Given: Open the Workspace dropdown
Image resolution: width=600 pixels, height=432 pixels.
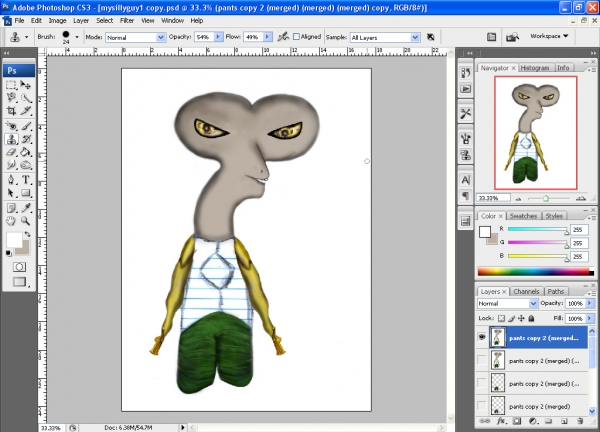Looking at the screenshot, I should pyautogui.click(x=549, y=36).
